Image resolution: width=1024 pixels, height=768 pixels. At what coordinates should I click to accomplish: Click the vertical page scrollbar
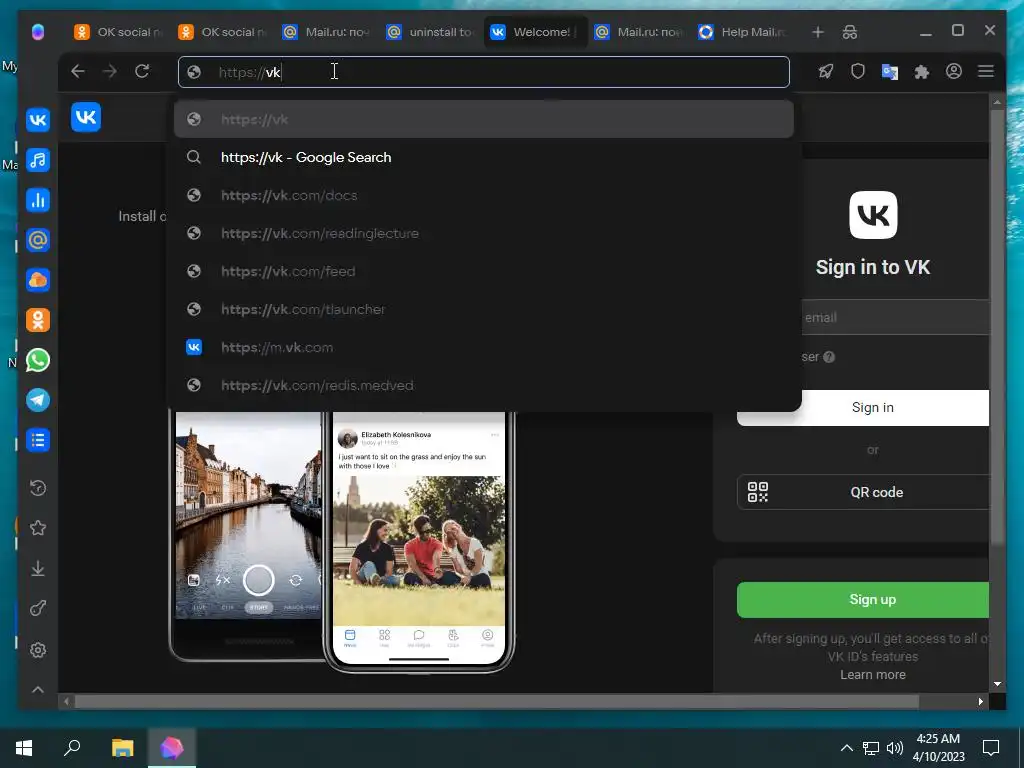tap(997, 327)
